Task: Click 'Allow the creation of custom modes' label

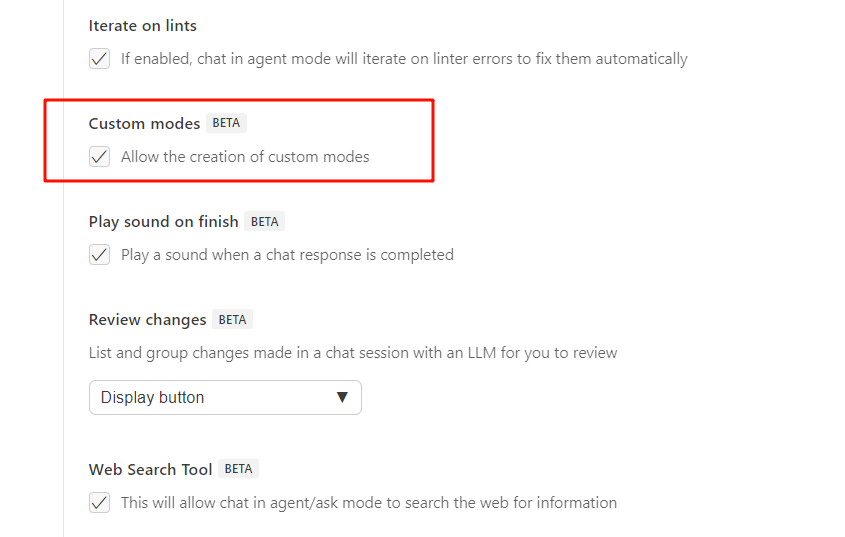Action: click(x=245, y=157)
